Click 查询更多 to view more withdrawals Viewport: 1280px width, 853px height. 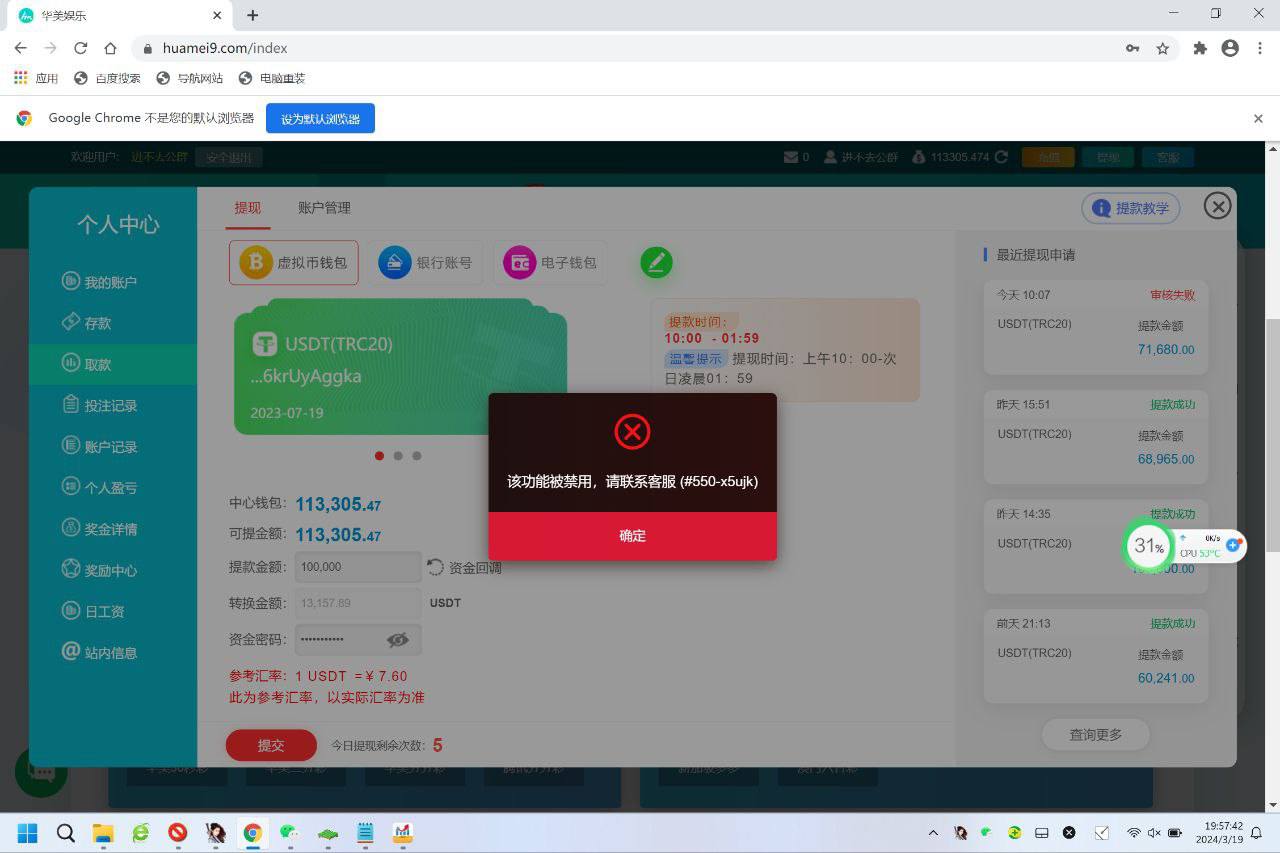(x=1095, y=735)
